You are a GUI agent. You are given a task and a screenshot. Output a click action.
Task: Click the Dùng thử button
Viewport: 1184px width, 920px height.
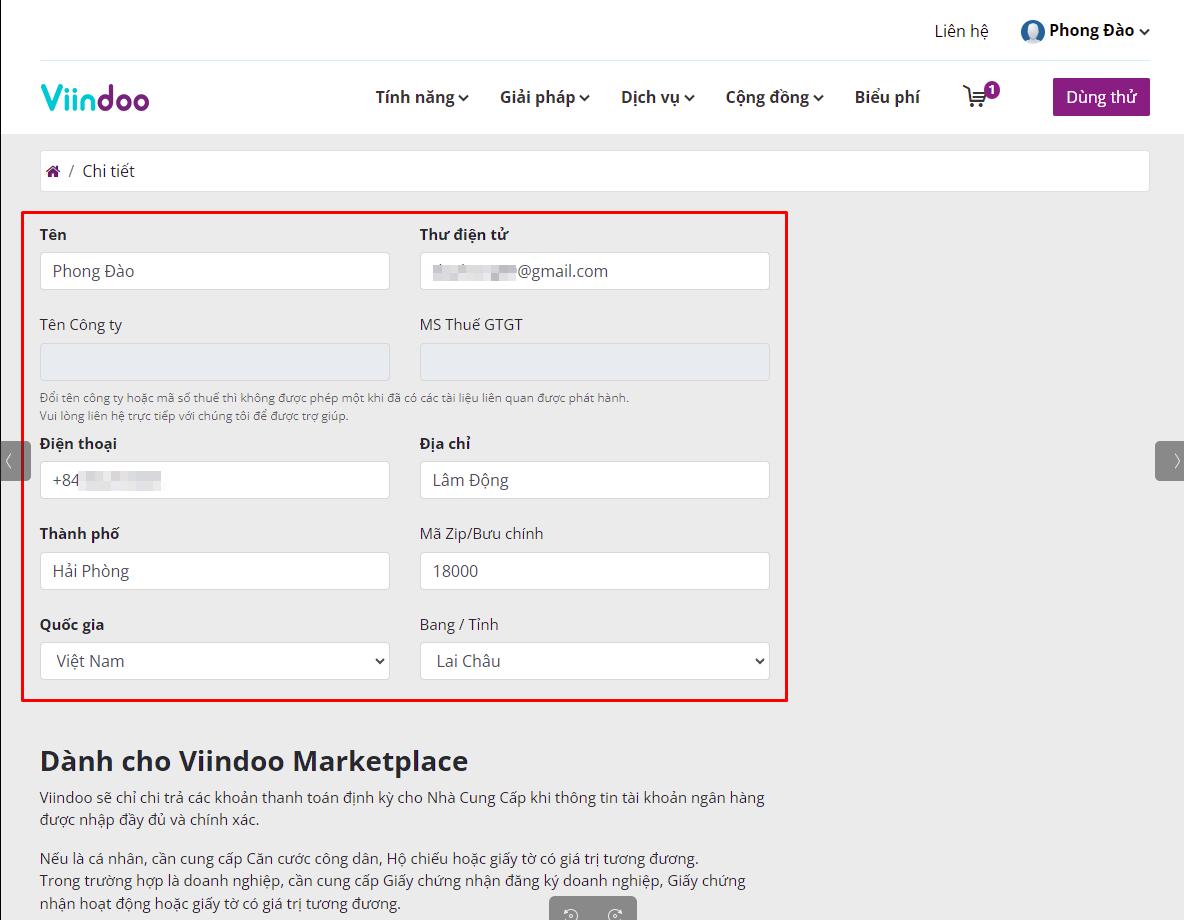click(x=1101, y=97)
